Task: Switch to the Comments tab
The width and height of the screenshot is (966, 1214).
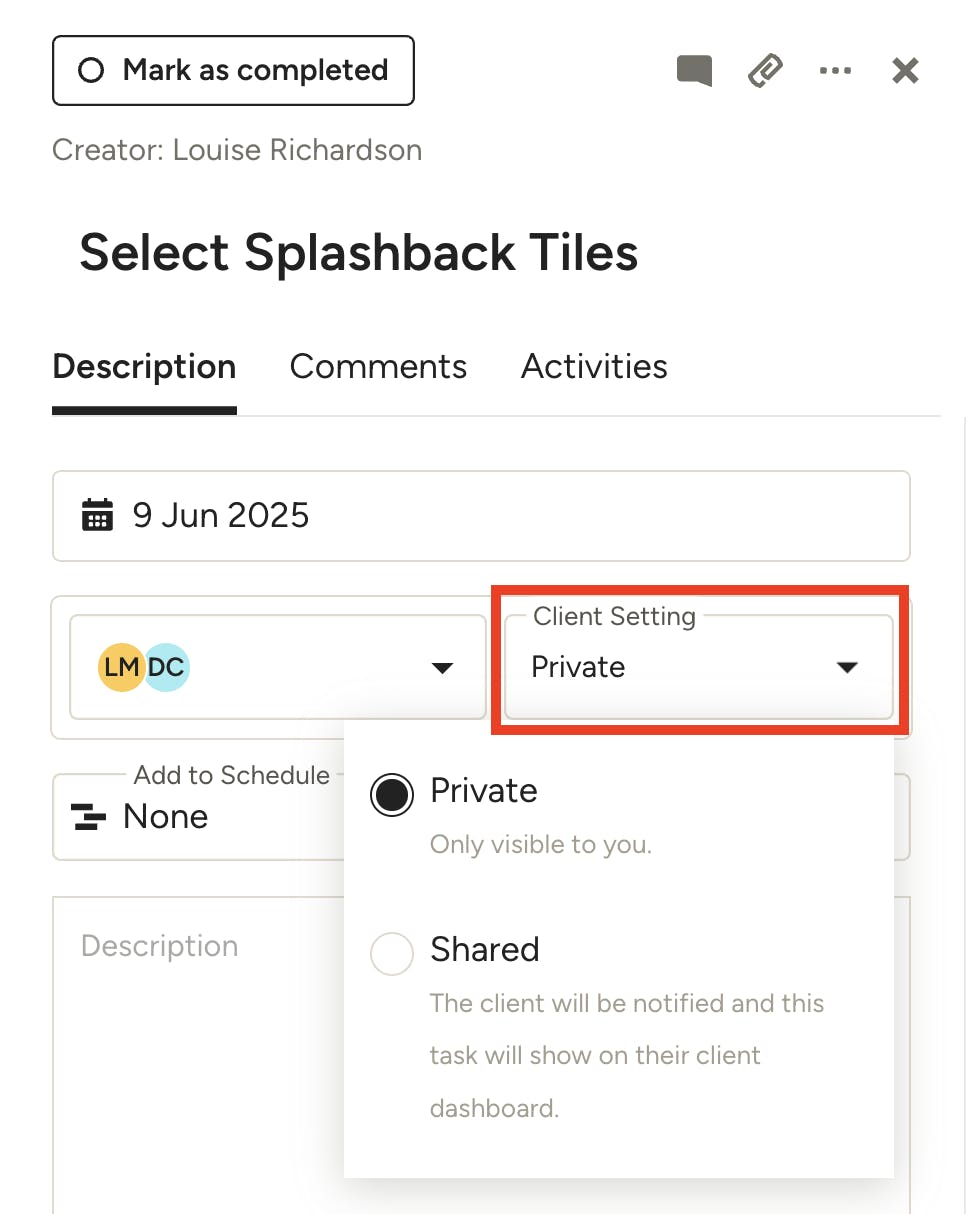Action: (378, 367)
